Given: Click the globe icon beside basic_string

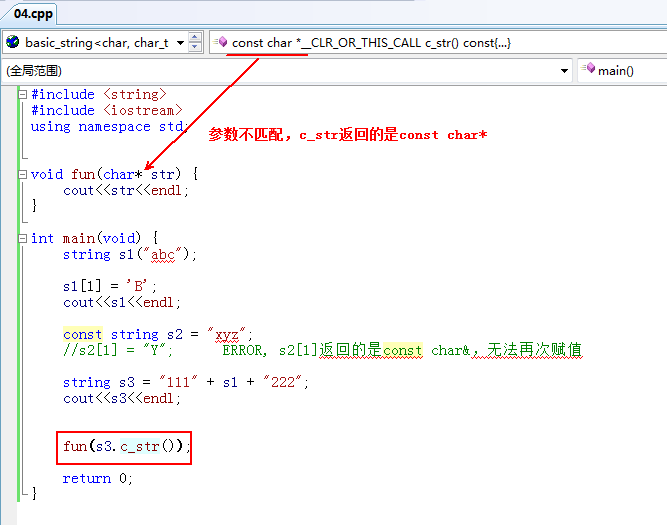Looking at the screenshot, I should pyautogui.click(x=13, y=42).
